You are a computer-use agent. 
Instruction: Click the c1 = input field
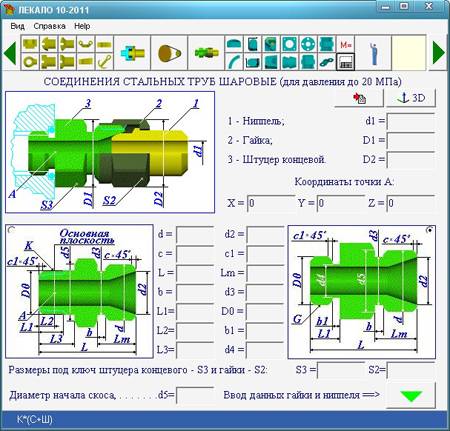click(x=266, y=254)
